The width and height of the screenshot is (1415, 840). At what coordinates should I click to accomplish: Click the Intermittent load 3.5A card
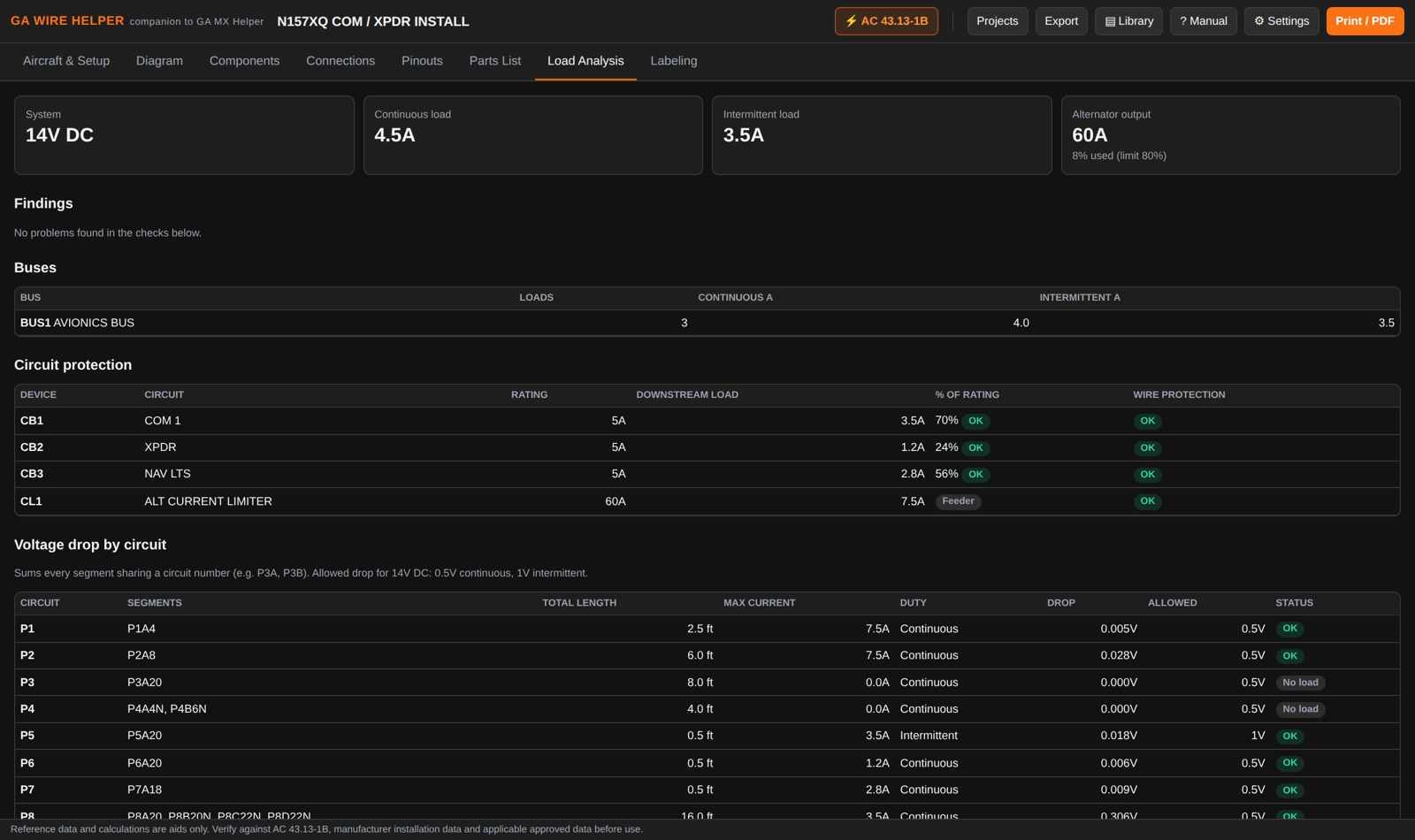coord(882,135)
